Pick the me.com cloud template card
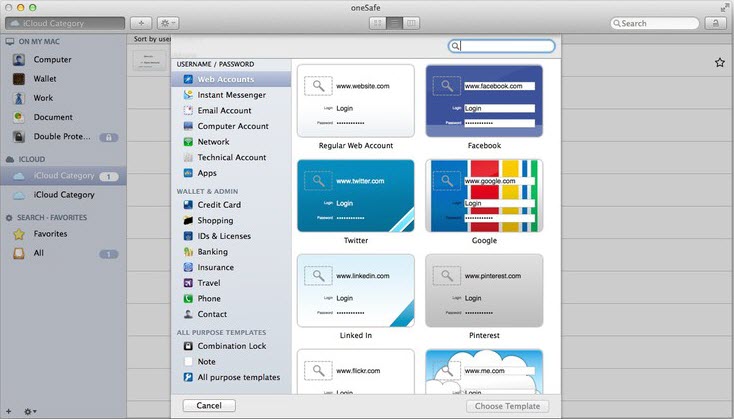 point(484,371)
